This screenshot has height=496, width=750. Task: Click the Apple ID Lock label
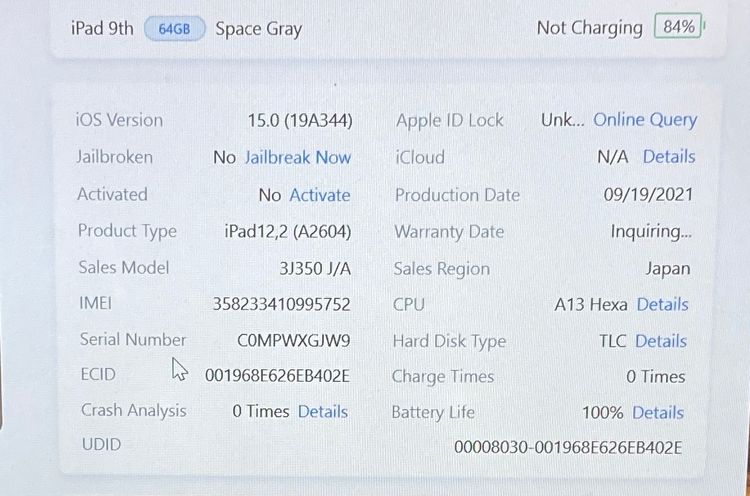[450, 121]
